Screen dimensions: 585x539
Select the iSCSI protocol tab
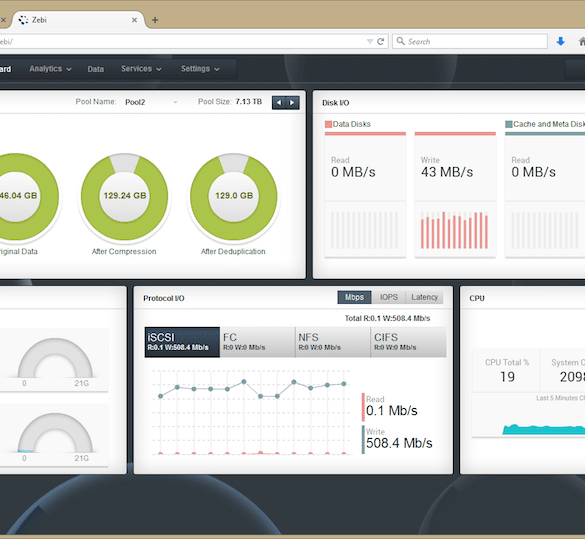coord(182,342)
